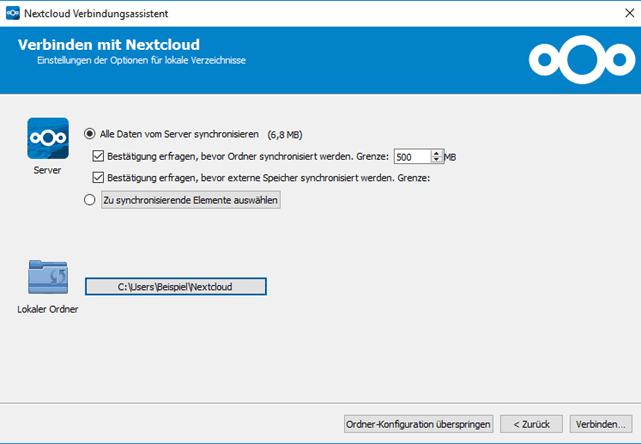641x444 pixels.
Task: Change local folder path C:\Users\Beispiel\Nextcloud
Action: pos(176,287)
